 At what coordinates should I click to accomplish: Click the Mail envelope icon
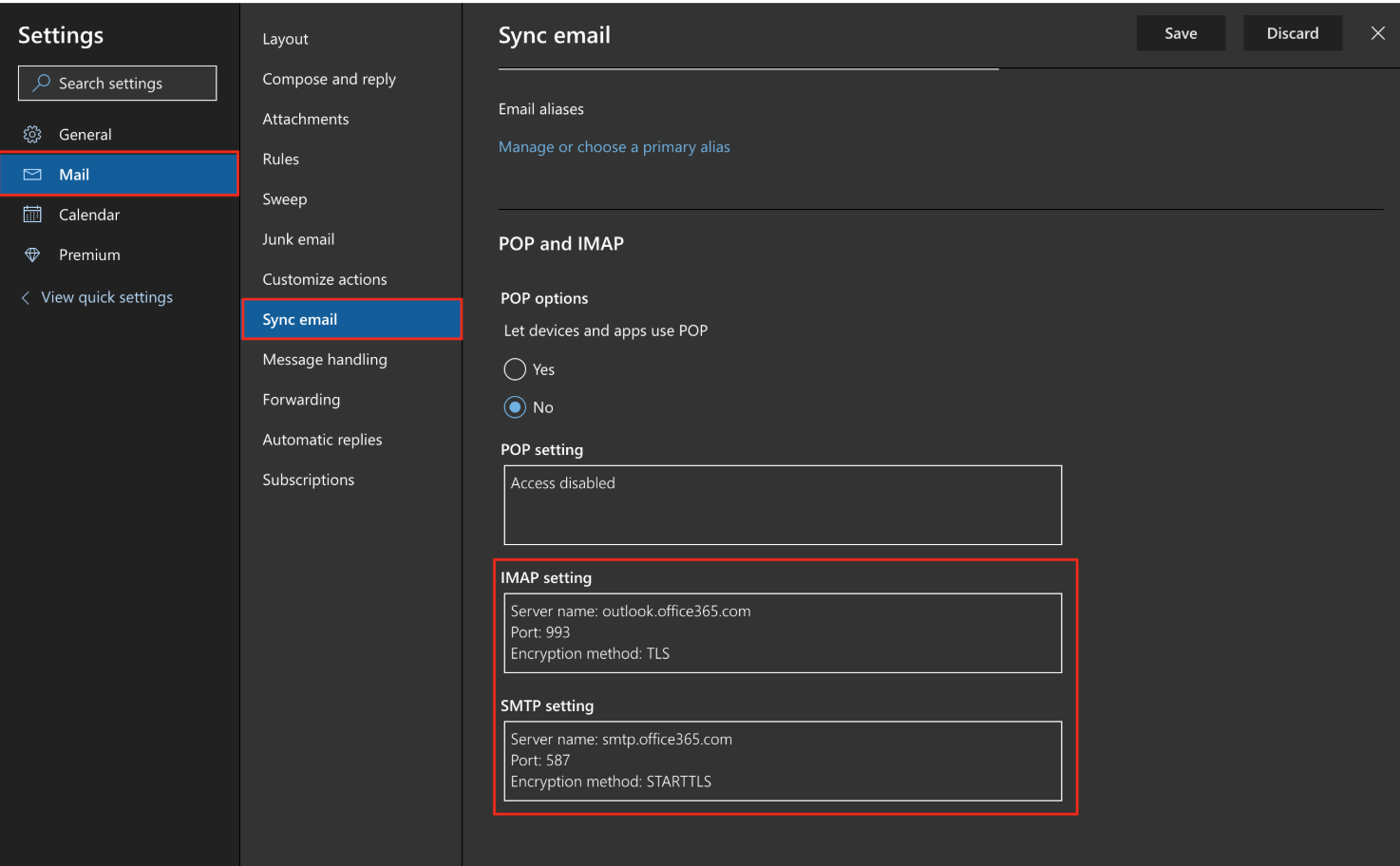[32, 175]
